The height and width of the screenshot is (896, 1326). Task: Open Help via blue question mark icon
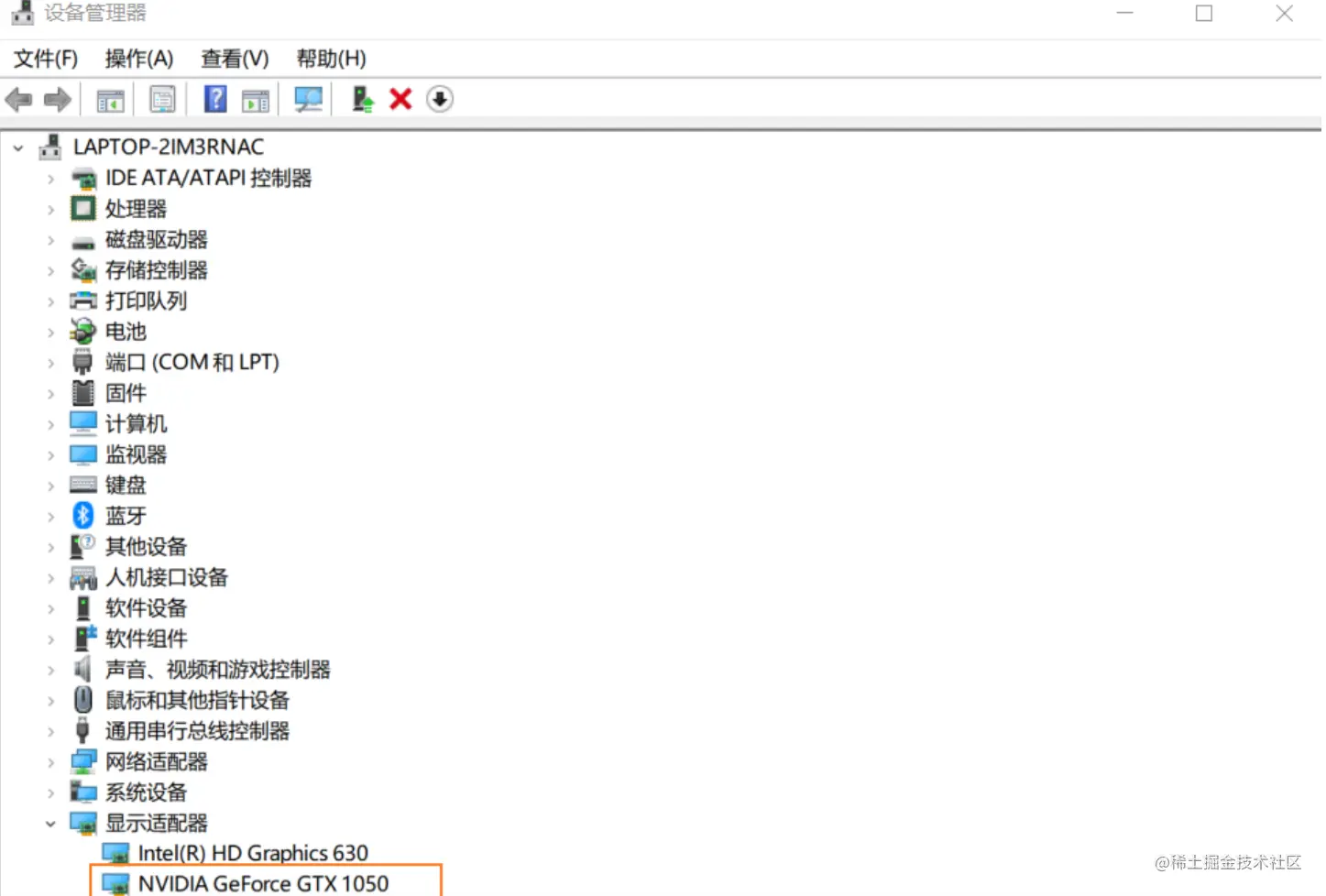click(x=215, y=99)
